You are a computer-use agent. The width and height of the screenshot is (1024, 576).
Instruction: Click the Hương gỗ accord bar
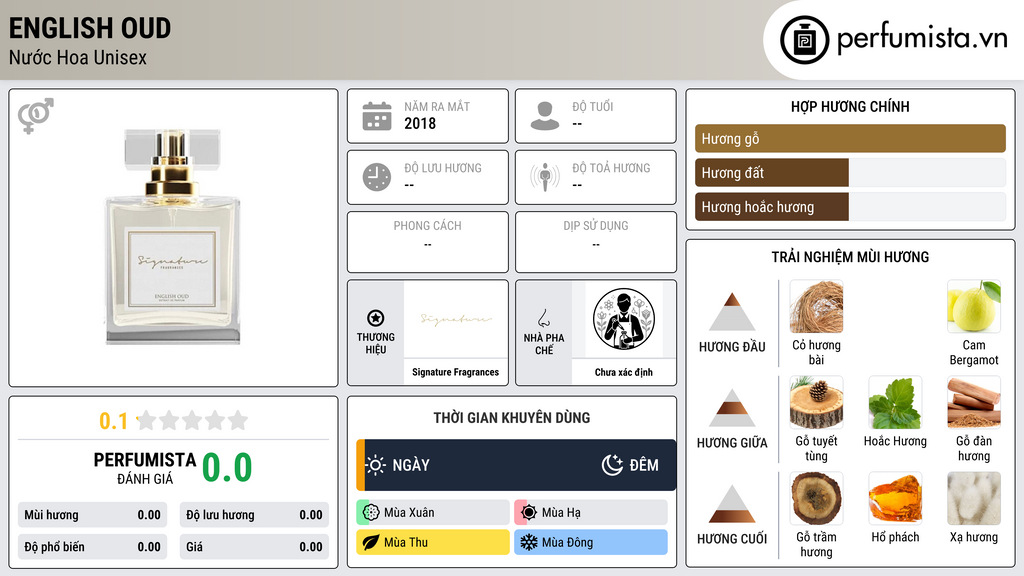pyautogui.click(x=850, y=138)
